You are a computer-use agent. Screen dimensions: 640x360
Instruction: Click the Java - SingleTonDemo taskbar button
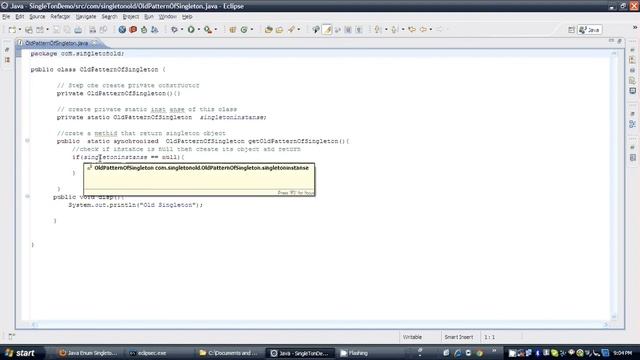pyautogui.click(x=300, y=353)
